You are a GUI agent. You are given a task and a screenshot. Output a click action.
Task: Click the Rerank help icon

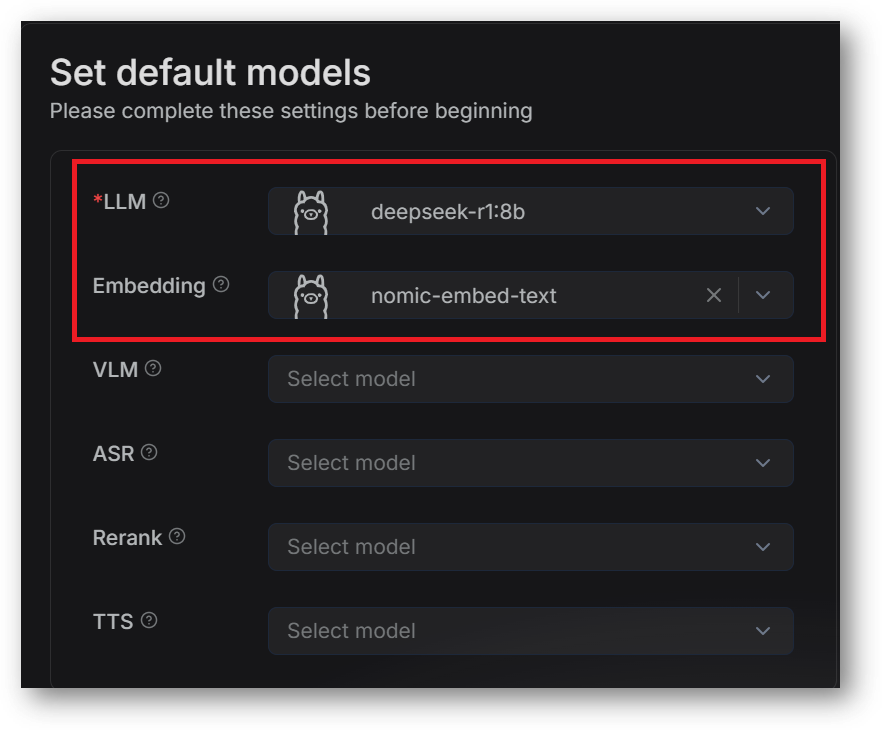pyautogui.click(x=177, y=535)
